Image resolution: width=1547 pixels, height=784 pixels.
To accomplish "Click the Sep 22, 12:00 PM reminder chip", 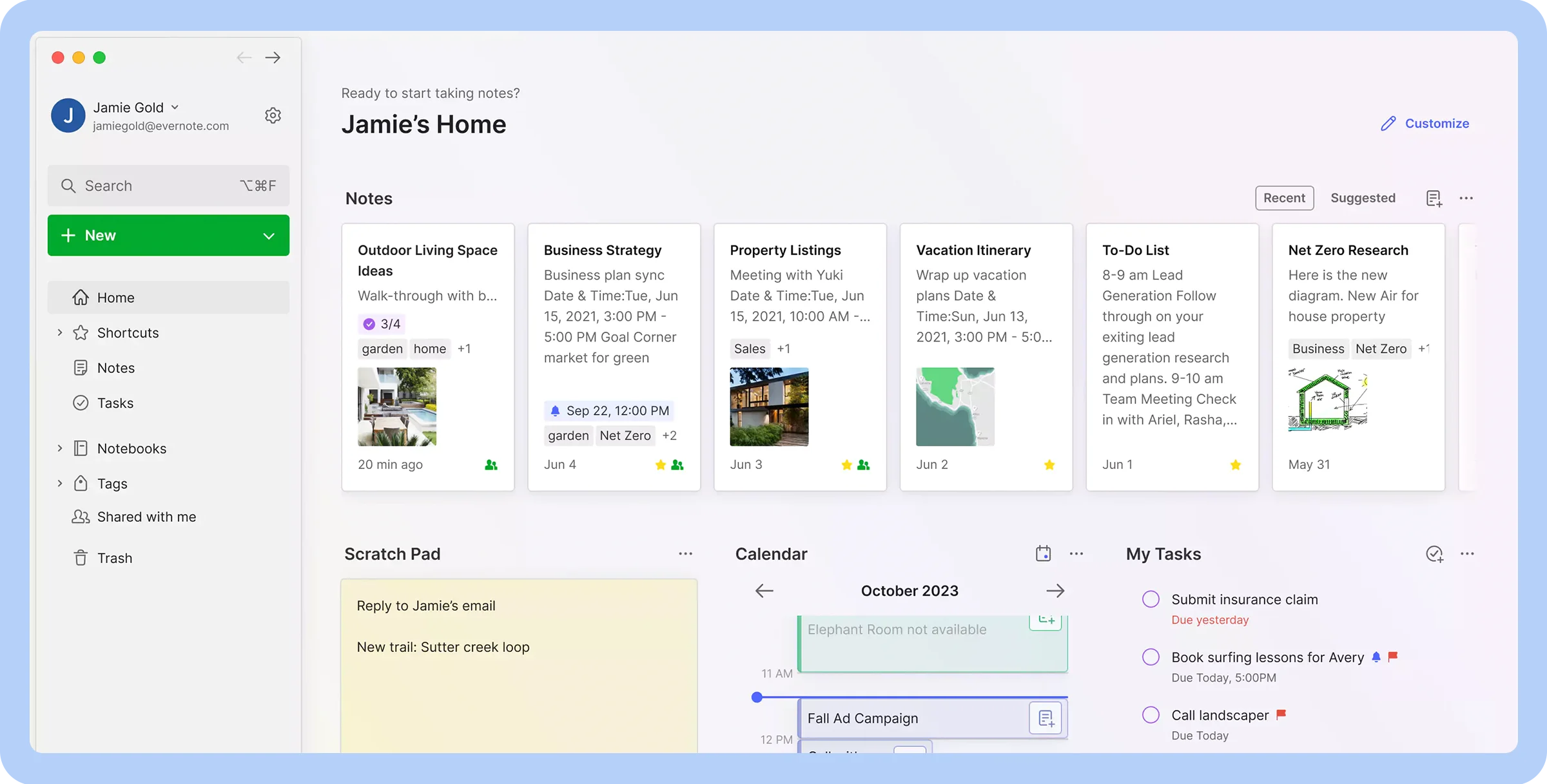I will click(x=609, y=411).
